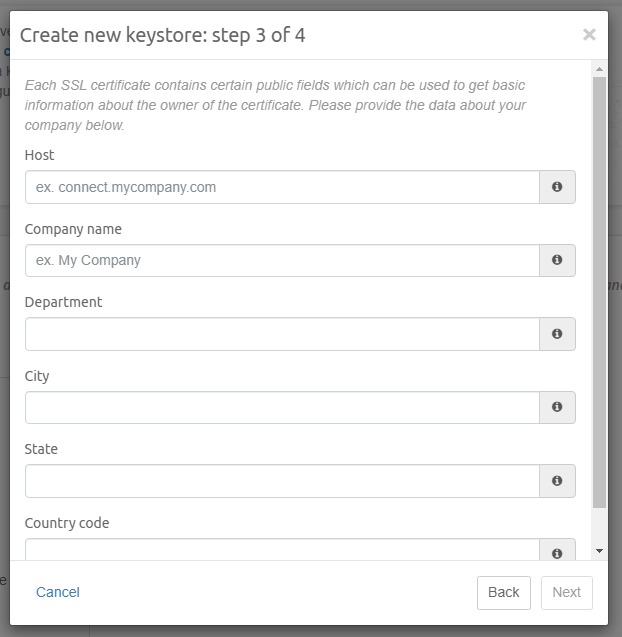The image size is (622, 637).
Task: Click the info icon beside Company name
Action: [557, 260]
